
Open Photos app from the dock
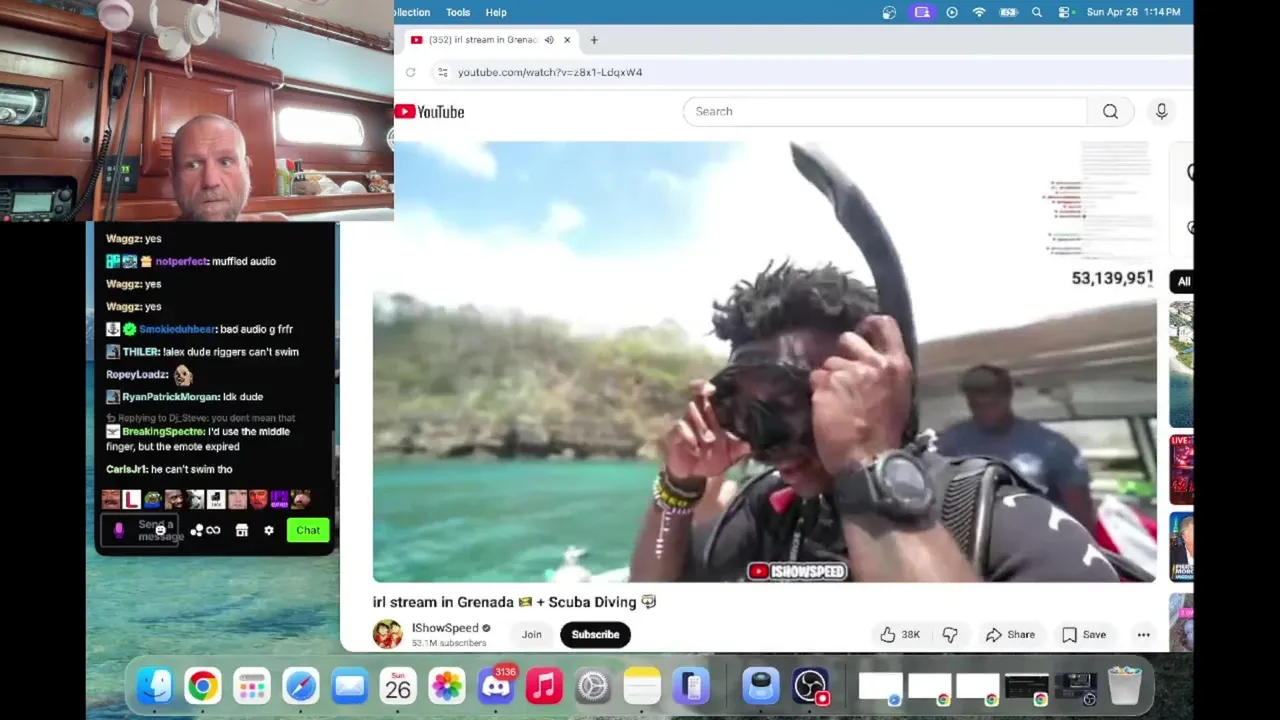(x=447, y=686)
